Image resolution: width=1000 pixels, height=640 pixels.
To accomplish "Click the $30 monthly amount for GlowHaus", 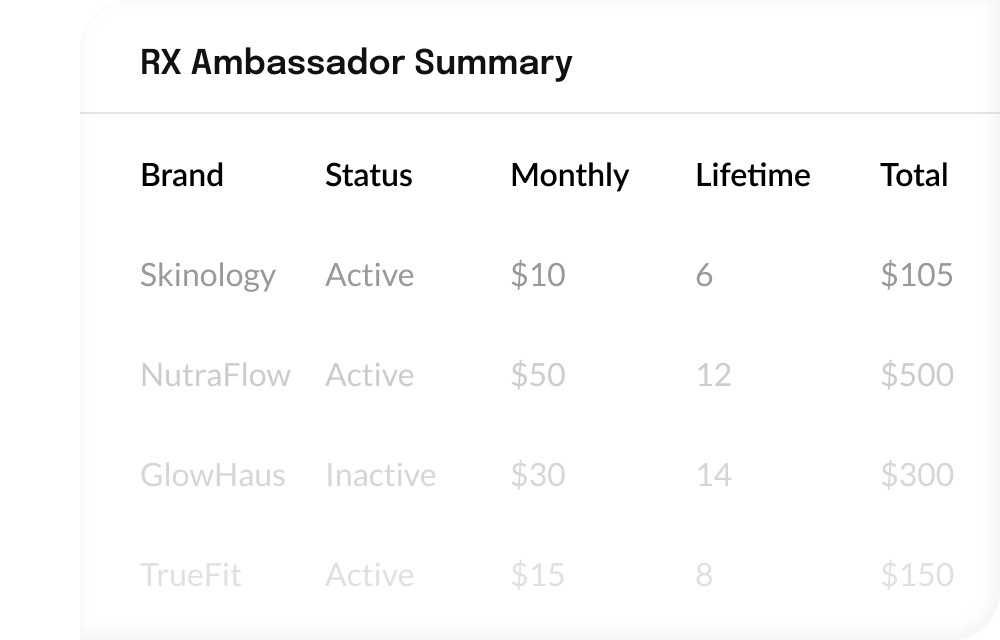I will 537,475.
